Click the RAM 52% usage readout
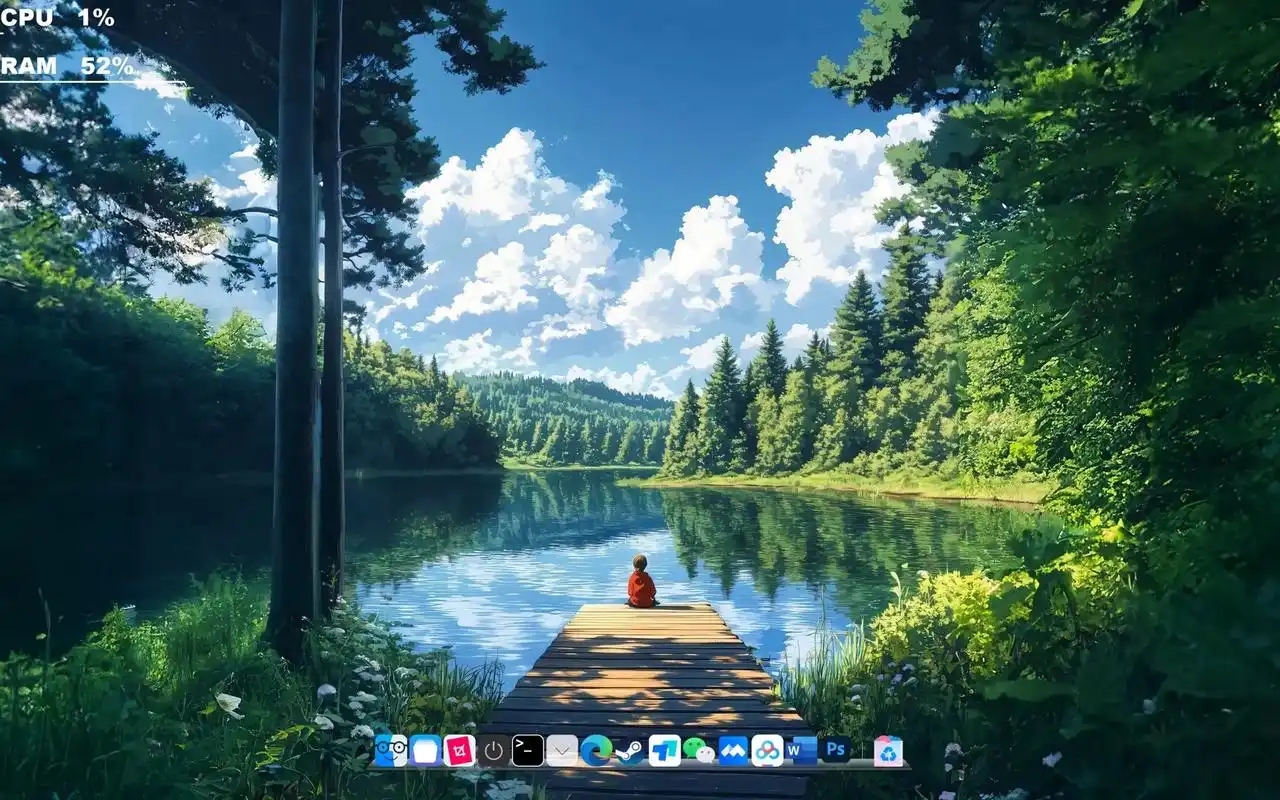This screenshot has width=1280, height=800. click(x=67, y=66)
